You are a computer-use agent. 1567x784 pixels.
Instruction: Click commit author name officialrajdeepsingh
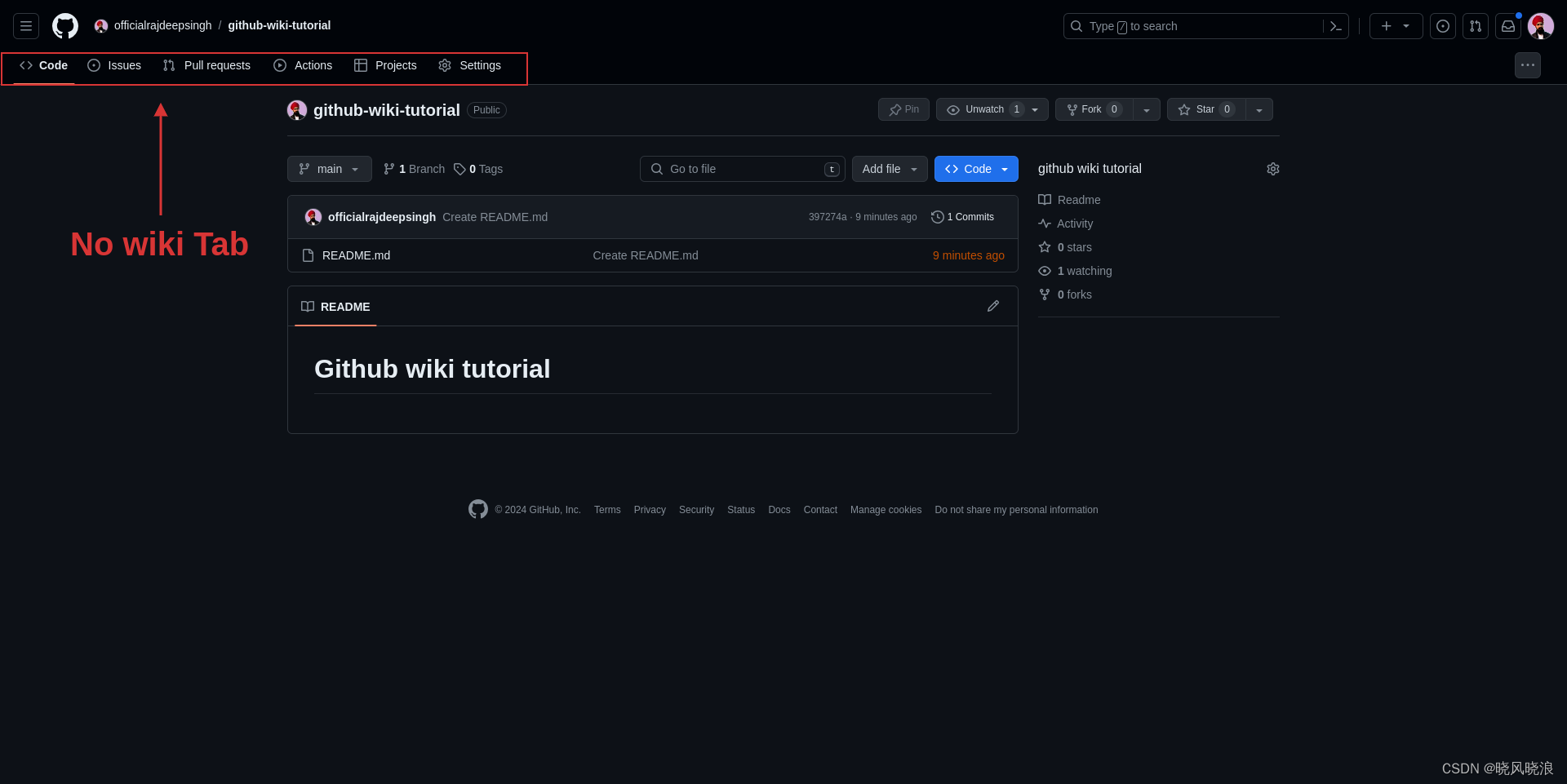pos(382,217)
